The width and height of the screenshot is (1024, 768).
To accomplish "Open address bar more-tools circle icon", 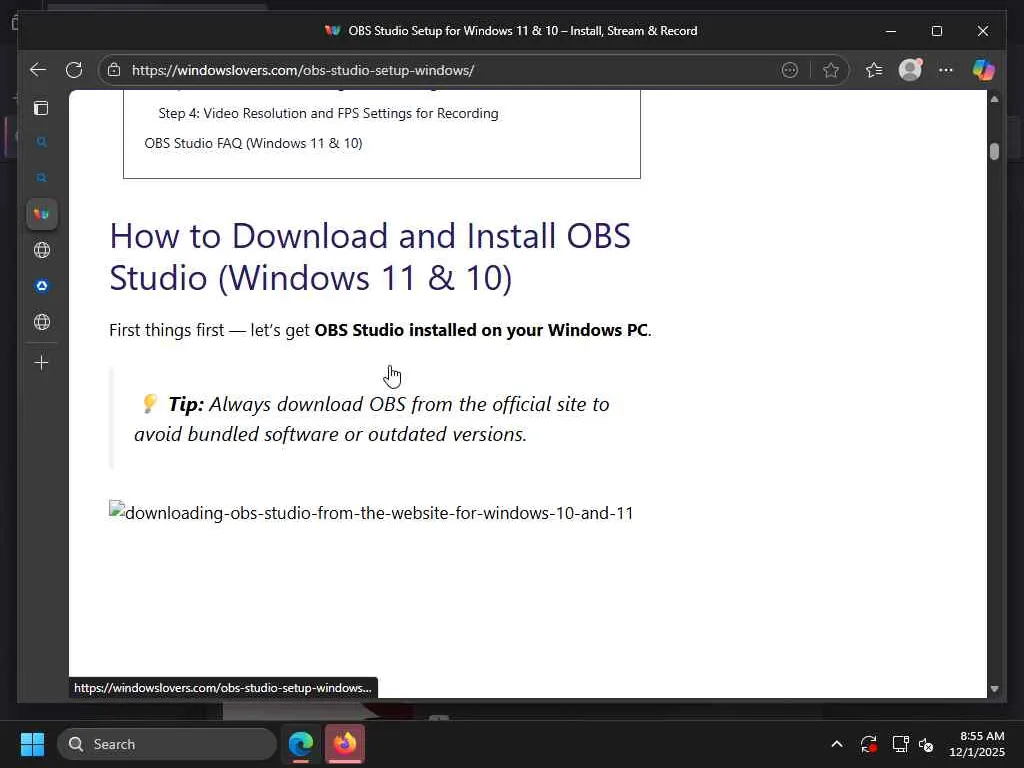I will (x=790, y=70).
